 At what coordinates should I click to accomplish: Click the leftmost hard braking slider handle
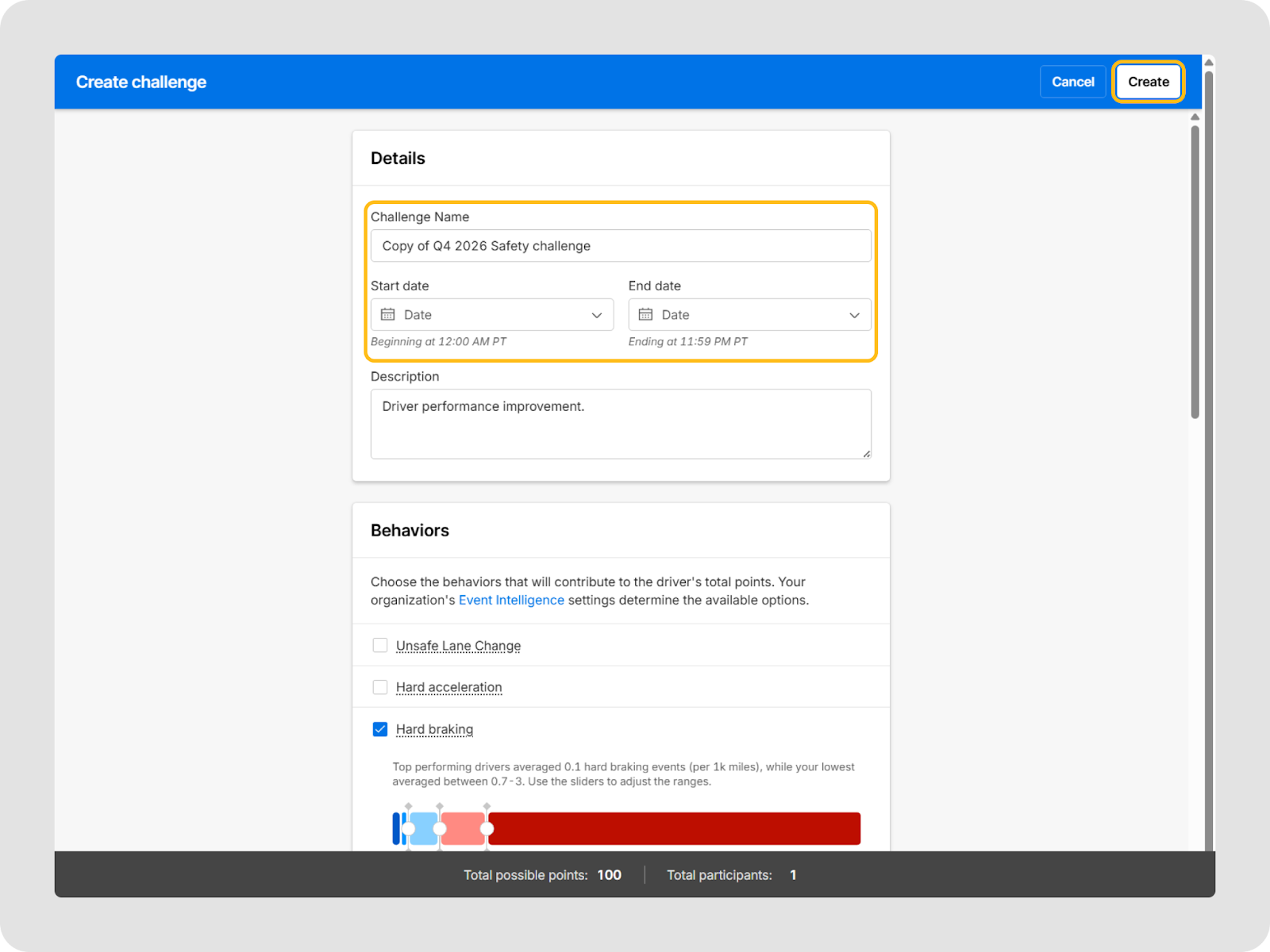[409, 828]
